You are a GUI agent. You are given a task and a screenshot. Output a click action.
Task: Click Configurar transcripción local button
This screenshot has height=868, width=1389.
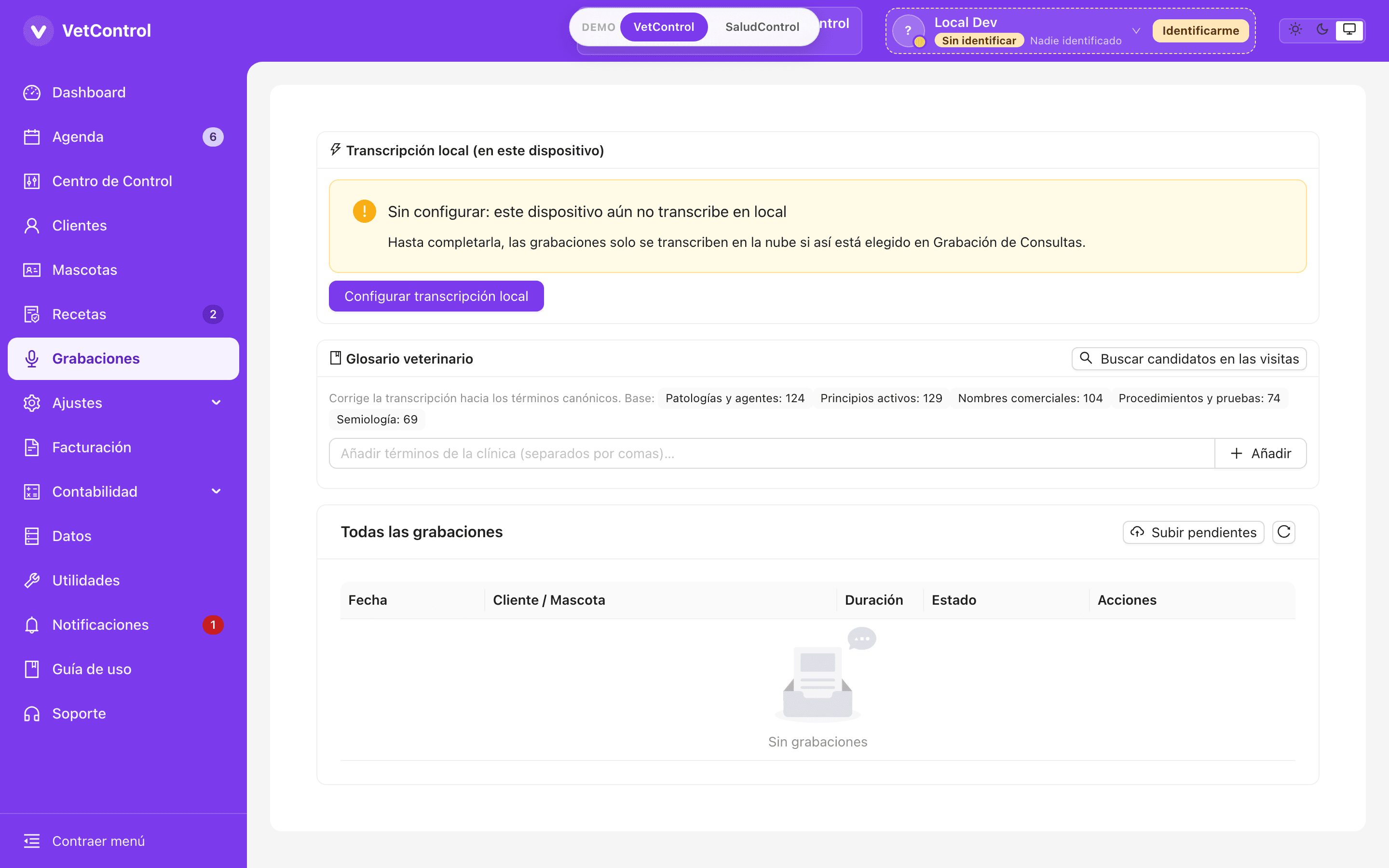tap(436, 296)
